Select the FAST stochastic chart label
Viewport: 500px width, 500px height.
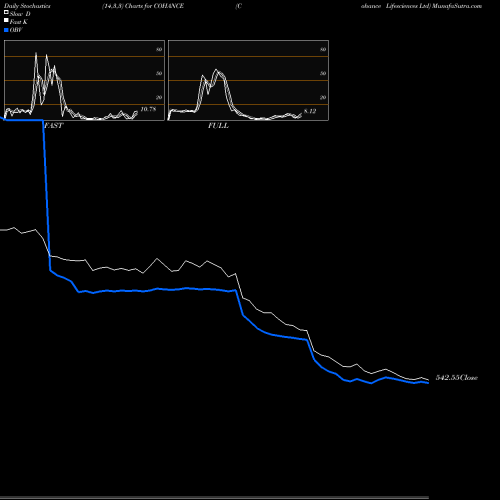(x=53, y=126)
